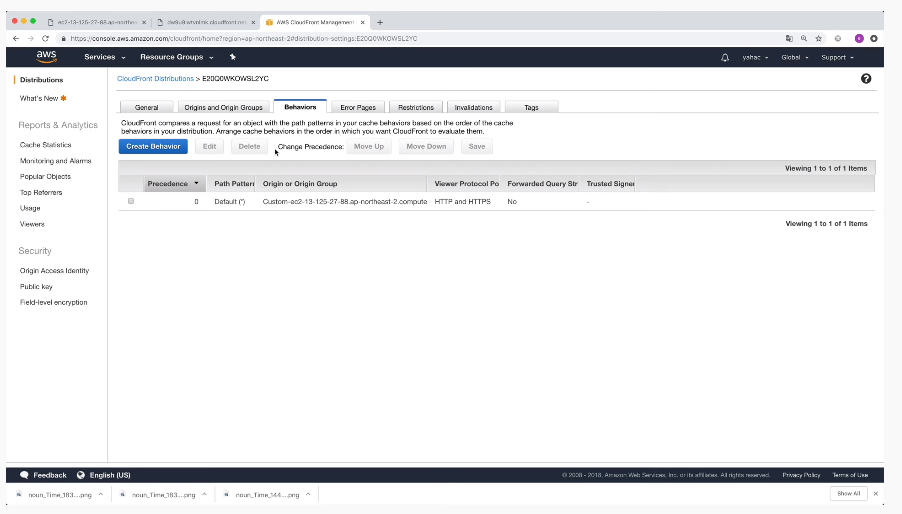Click the AWS logo home icon

47,56
